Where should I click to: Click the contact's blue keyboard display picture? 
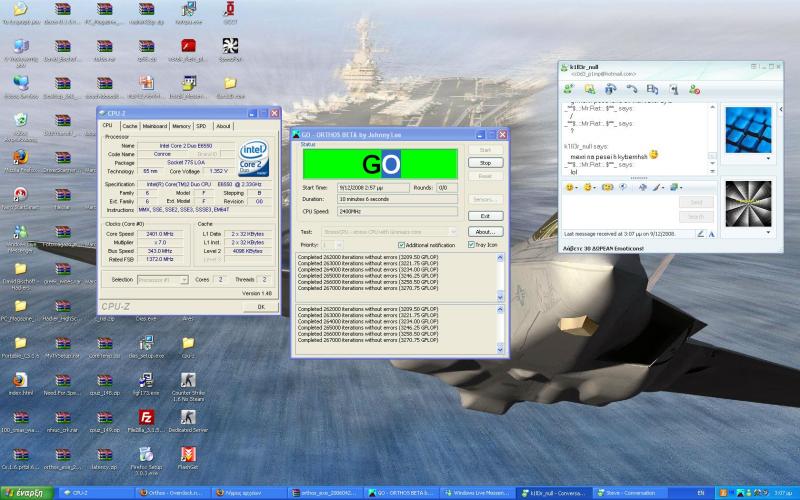tap(748, 130)
